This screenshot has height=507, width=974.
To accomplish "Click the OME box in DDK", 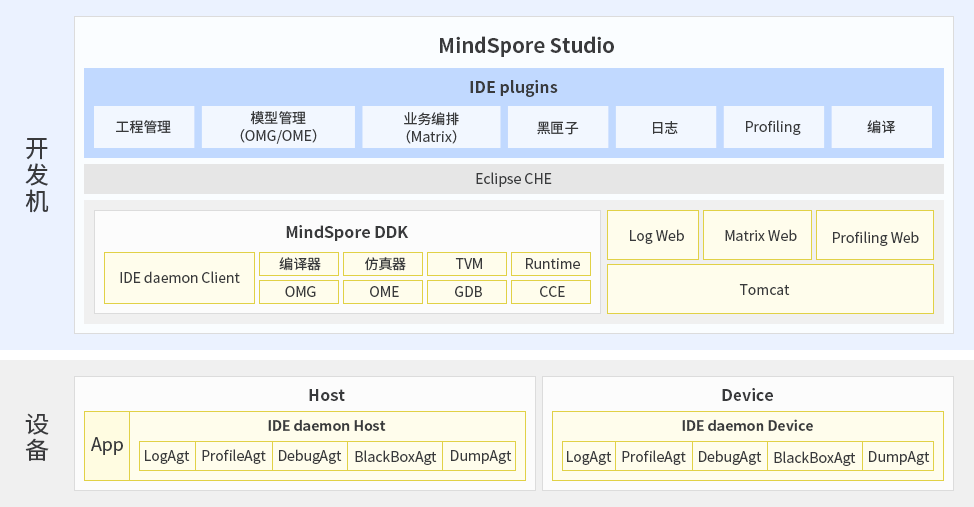I will 383,292.
